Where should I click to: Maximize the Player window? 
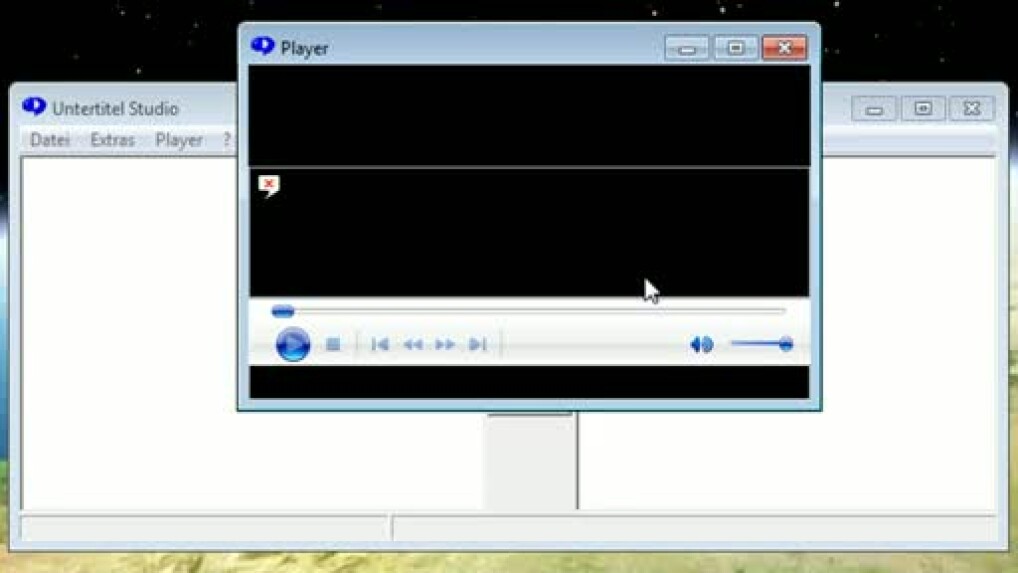(x=735, y=48)
